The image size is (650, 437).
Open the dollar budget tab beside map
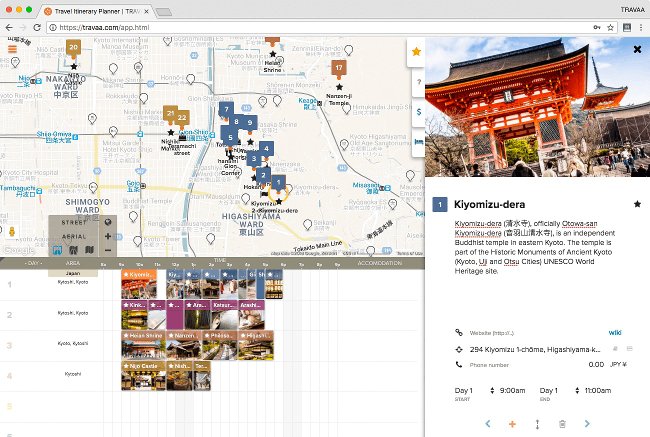click(x=418, y=112)
